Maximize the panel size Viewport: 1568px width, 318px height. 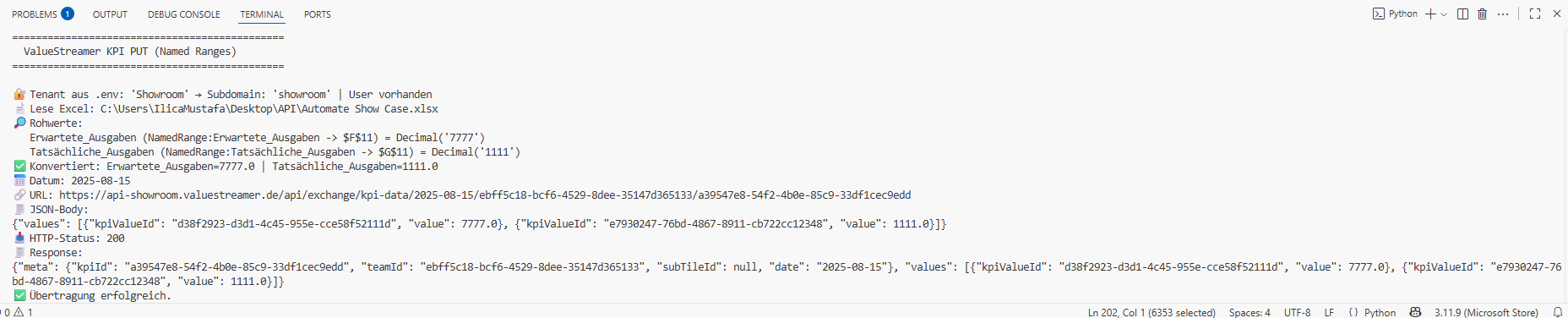tap(1535, 14)
